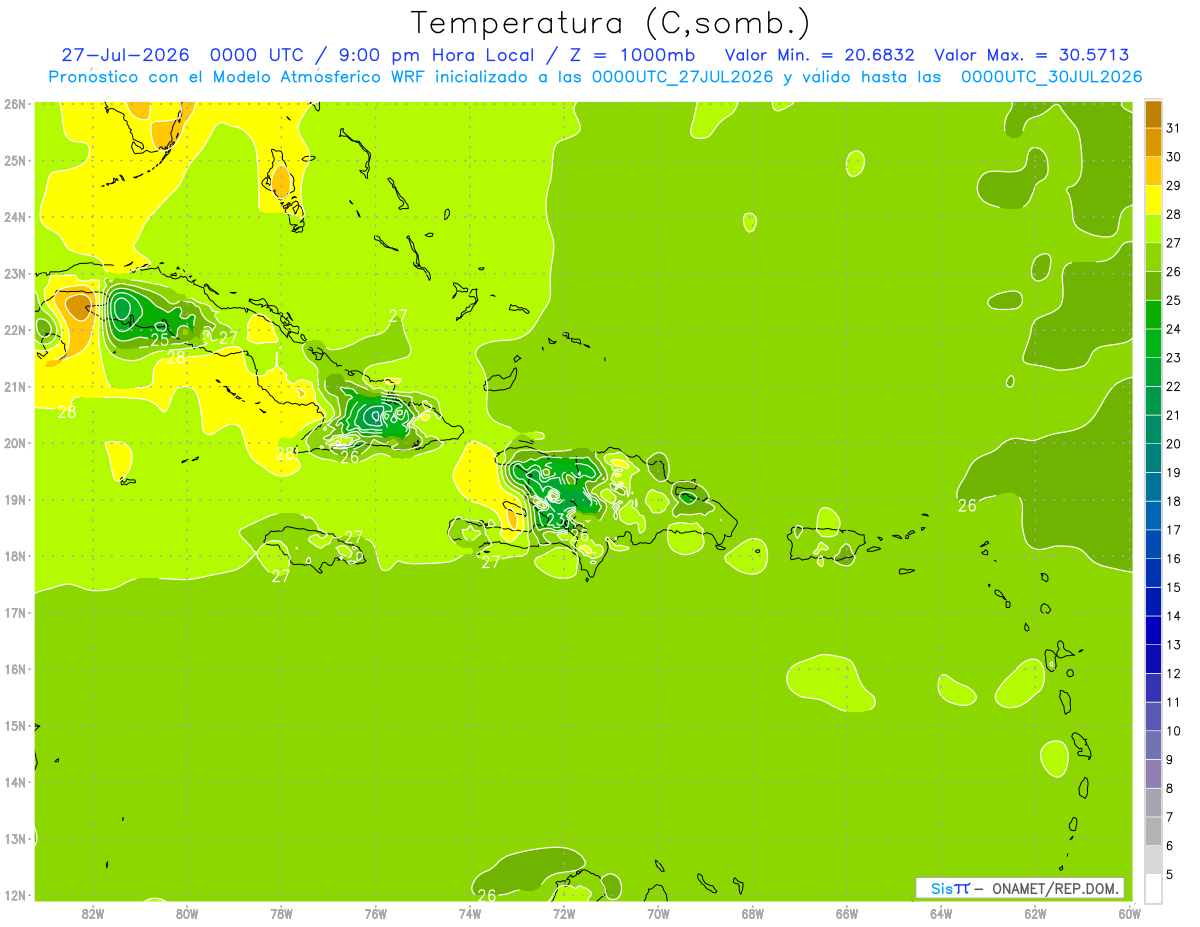Click the '5' value on the color scale
The width and height of the screenshot is (1200, 927).
tap(1169, 874)
